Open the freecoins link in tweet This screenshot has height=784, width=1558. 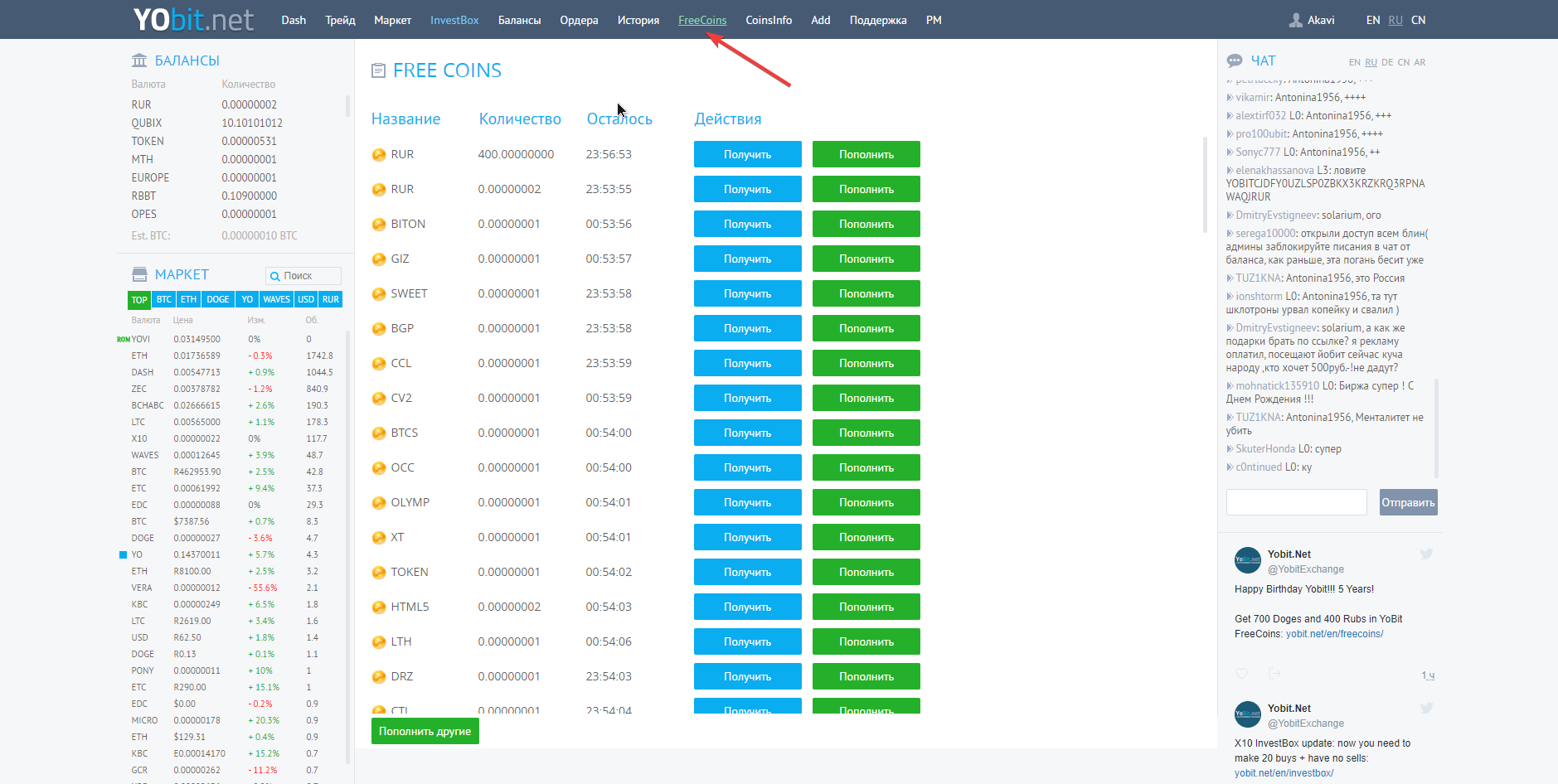pyautogui.click(x=1334, y=634)
